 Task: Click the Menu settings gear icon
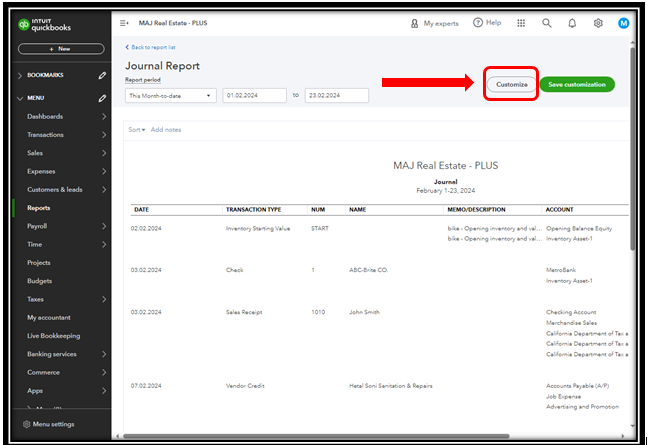pos(26,424)
